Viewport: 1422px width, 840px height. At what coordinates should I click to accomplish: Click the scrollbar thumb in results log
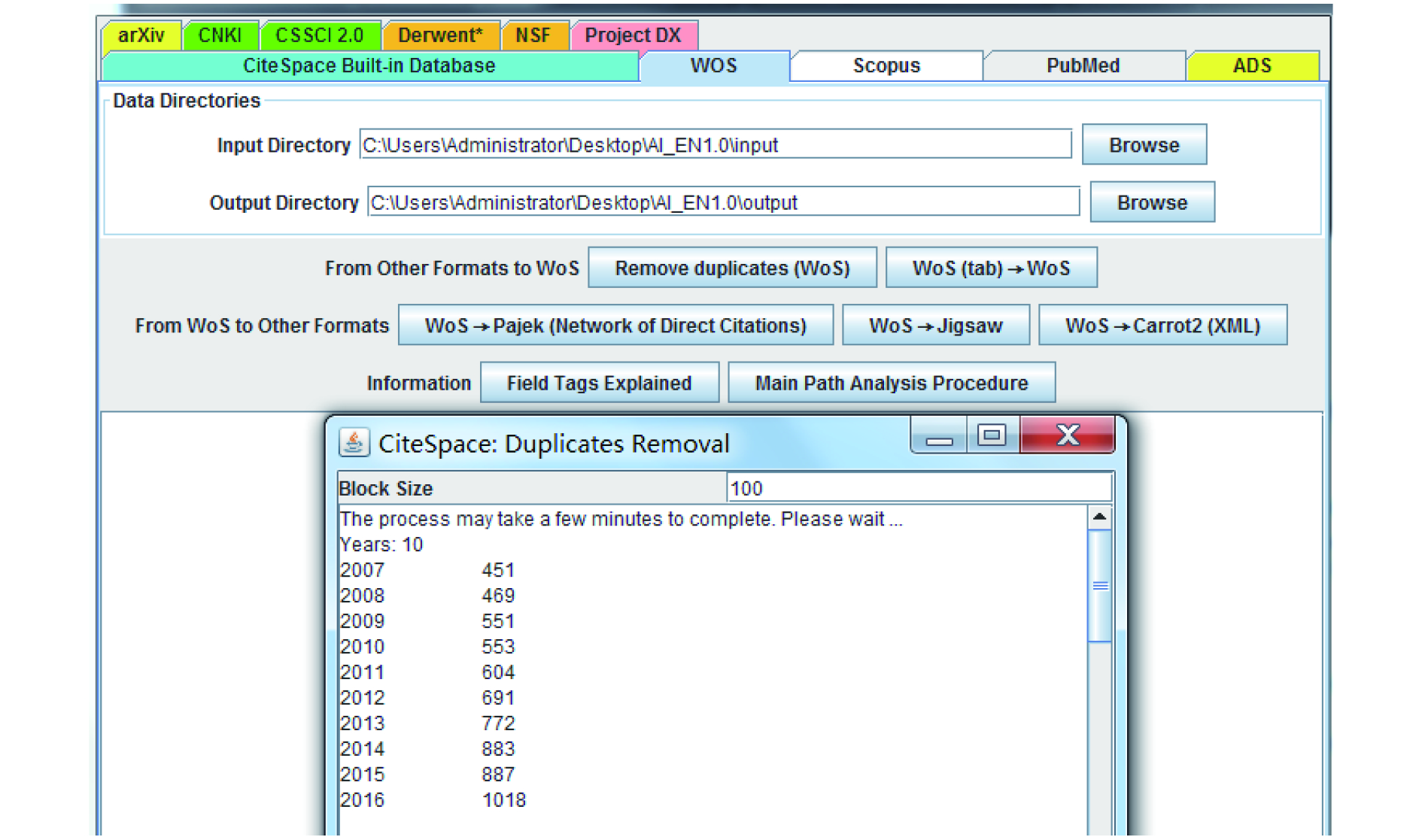coord(1099,586)
